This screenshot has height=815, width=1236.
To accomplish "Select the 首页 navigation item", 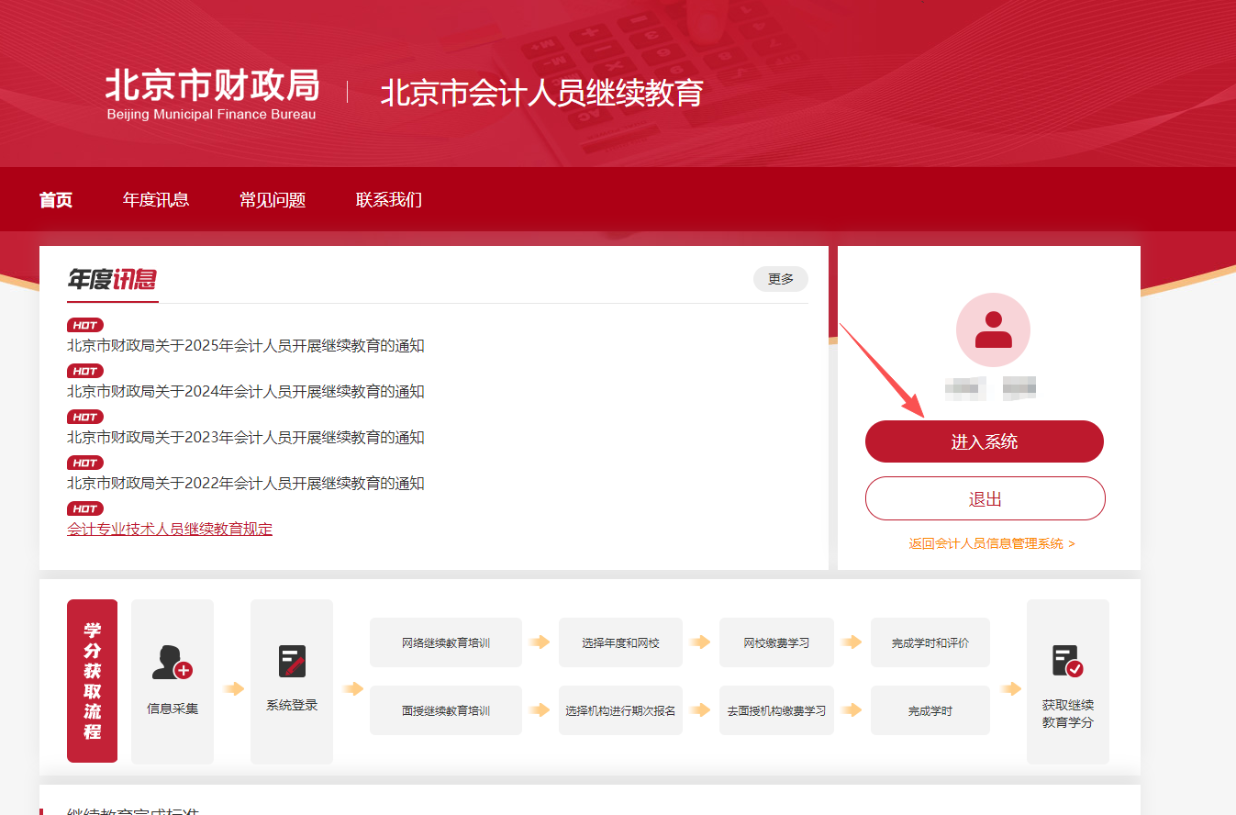I will (x=55, y=199).
